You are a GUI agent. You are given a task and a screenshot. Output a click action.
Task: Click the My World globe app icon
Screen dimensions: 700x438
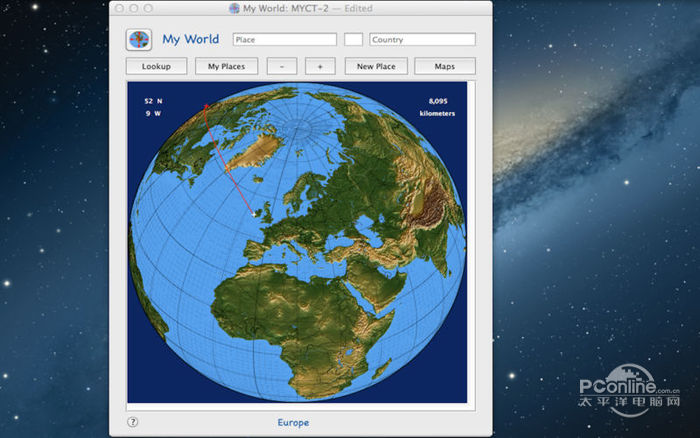point(139,40)
